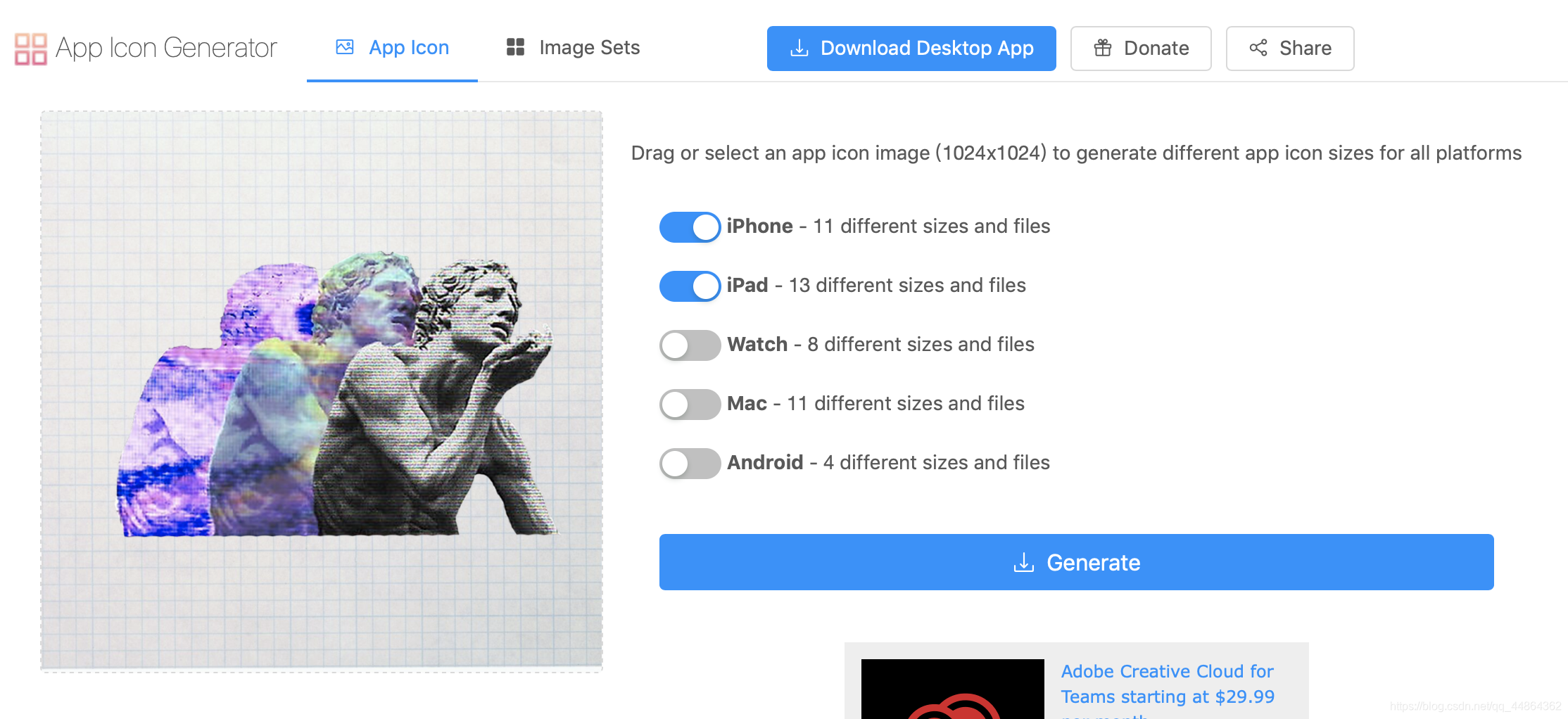Click 'Mac - 11 different sizes and files' text
The width and height of the screenshot is (1568, 719).
click(x=875, y=403)
